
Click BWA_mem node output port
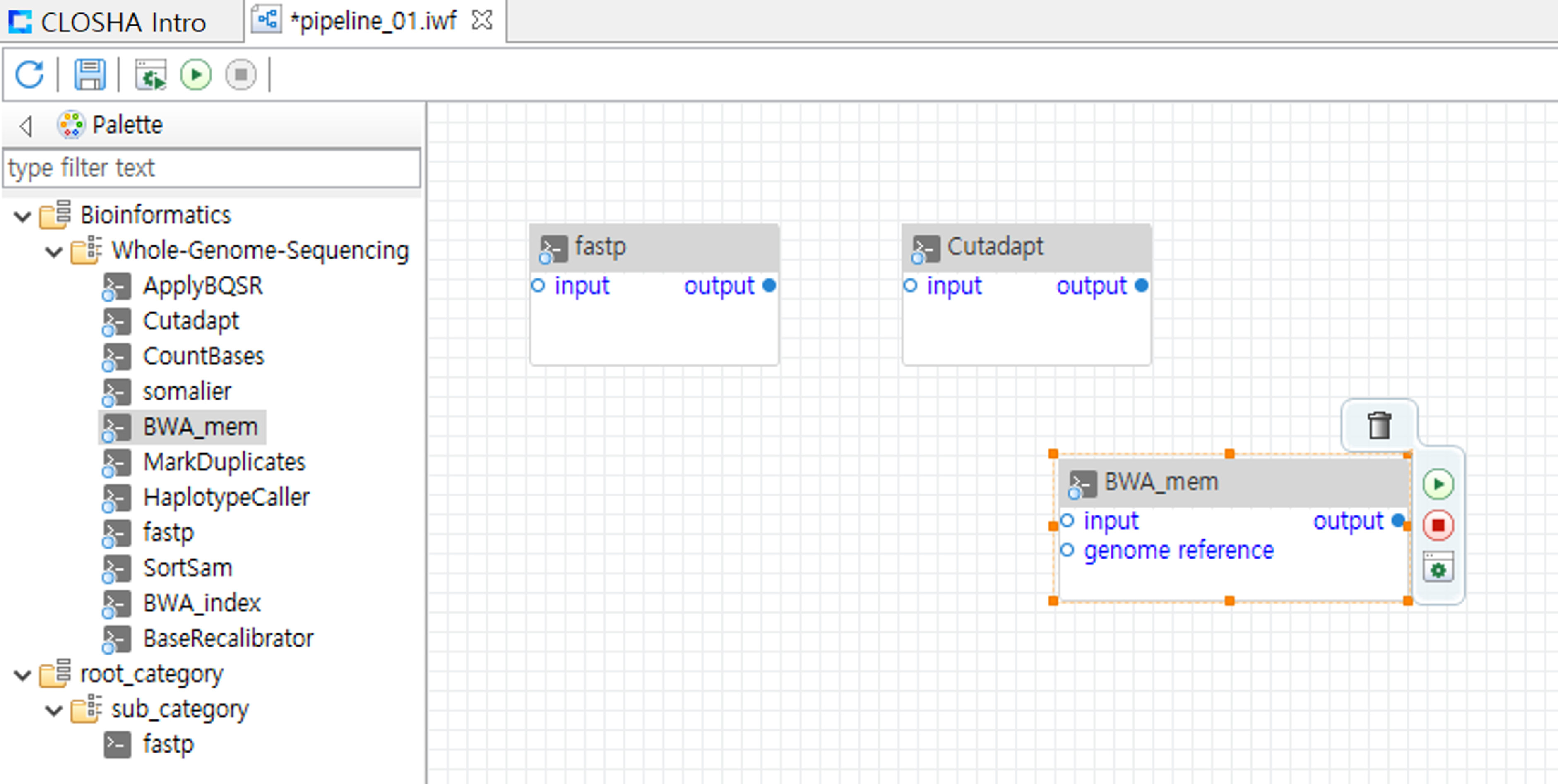pyautogui.click(x=1398, y=520)
